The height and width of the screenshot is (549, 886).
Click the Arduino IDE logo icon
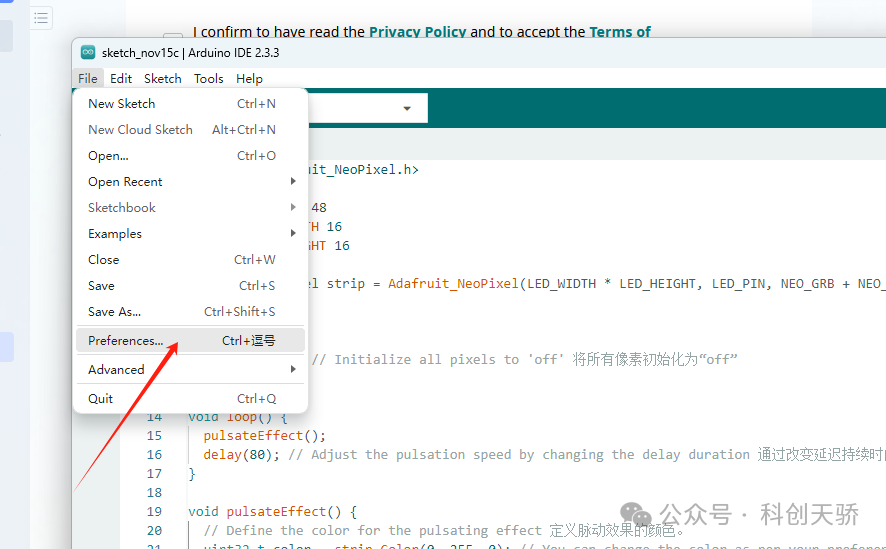88,52
